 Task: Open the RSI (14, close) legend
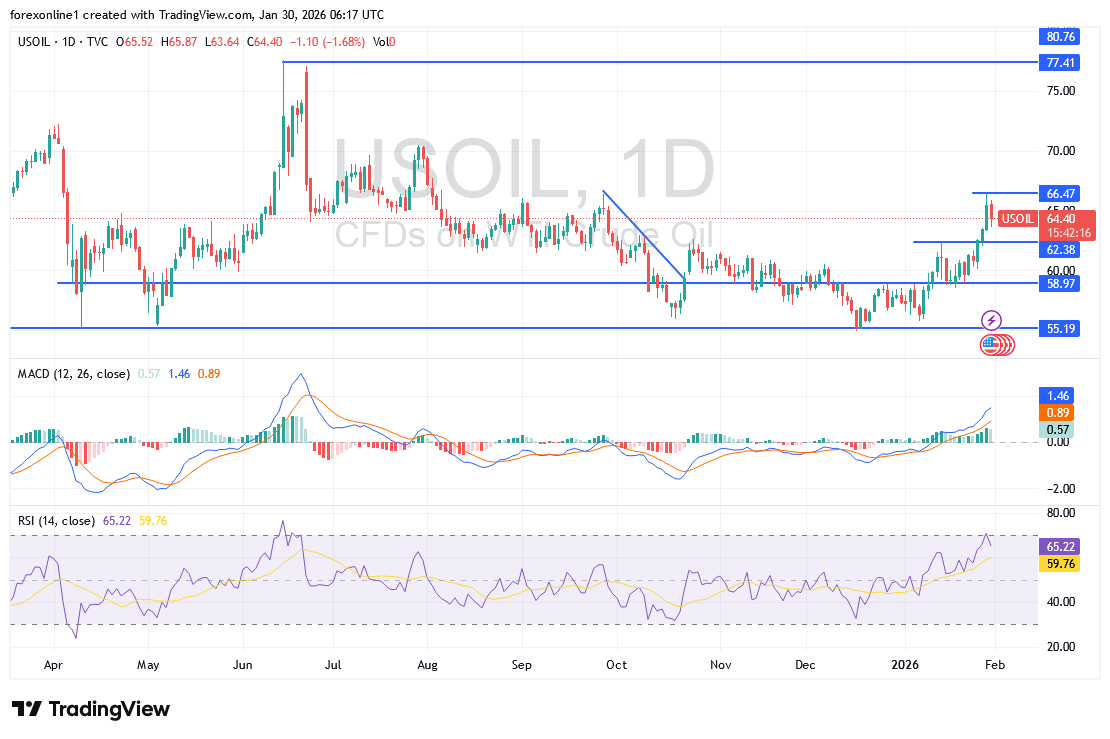point(57,521)
